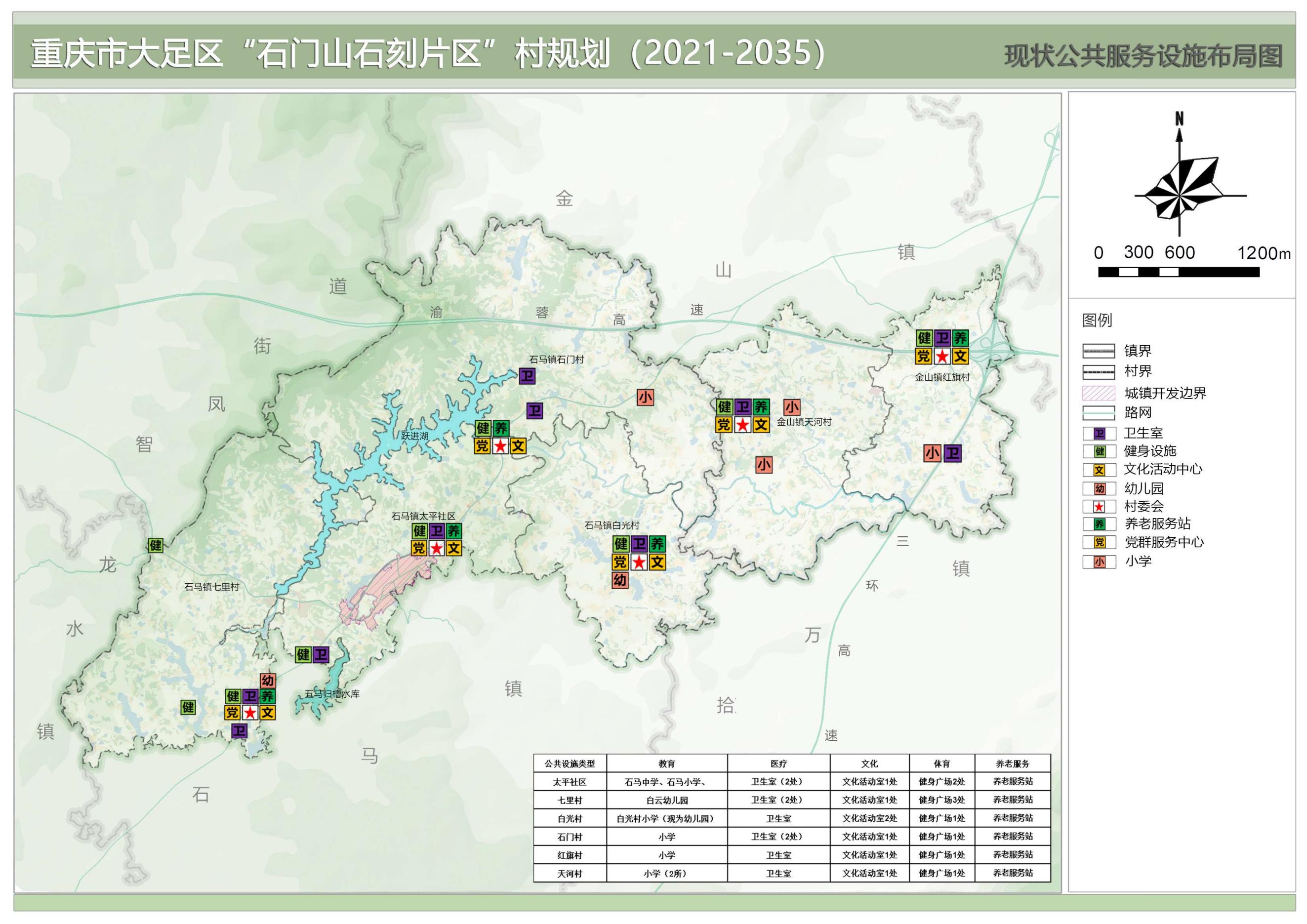
Task: Select the 文 culture icon in 石马镇白光村 cluster
Action: [657, 562]
